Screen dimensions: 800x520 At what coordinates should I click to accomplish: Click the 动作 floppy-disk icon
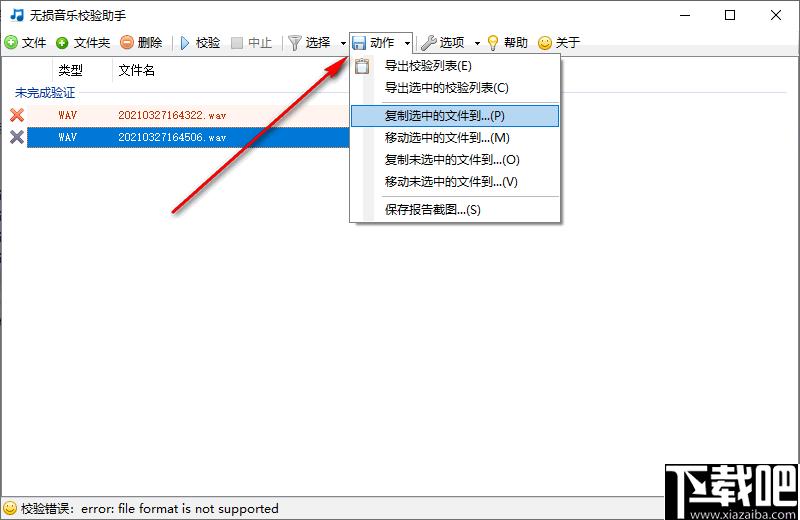click(x=359, y=43)
